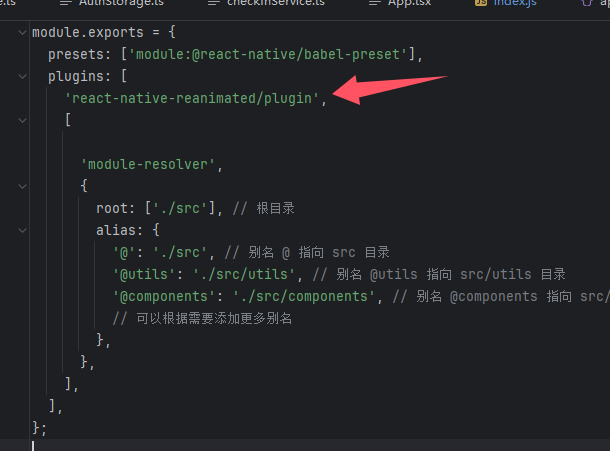This screenshot has width=610, height=451.
Task: Click the '@components' alias key
Action: pyautogui.click(x=164, y=297)
